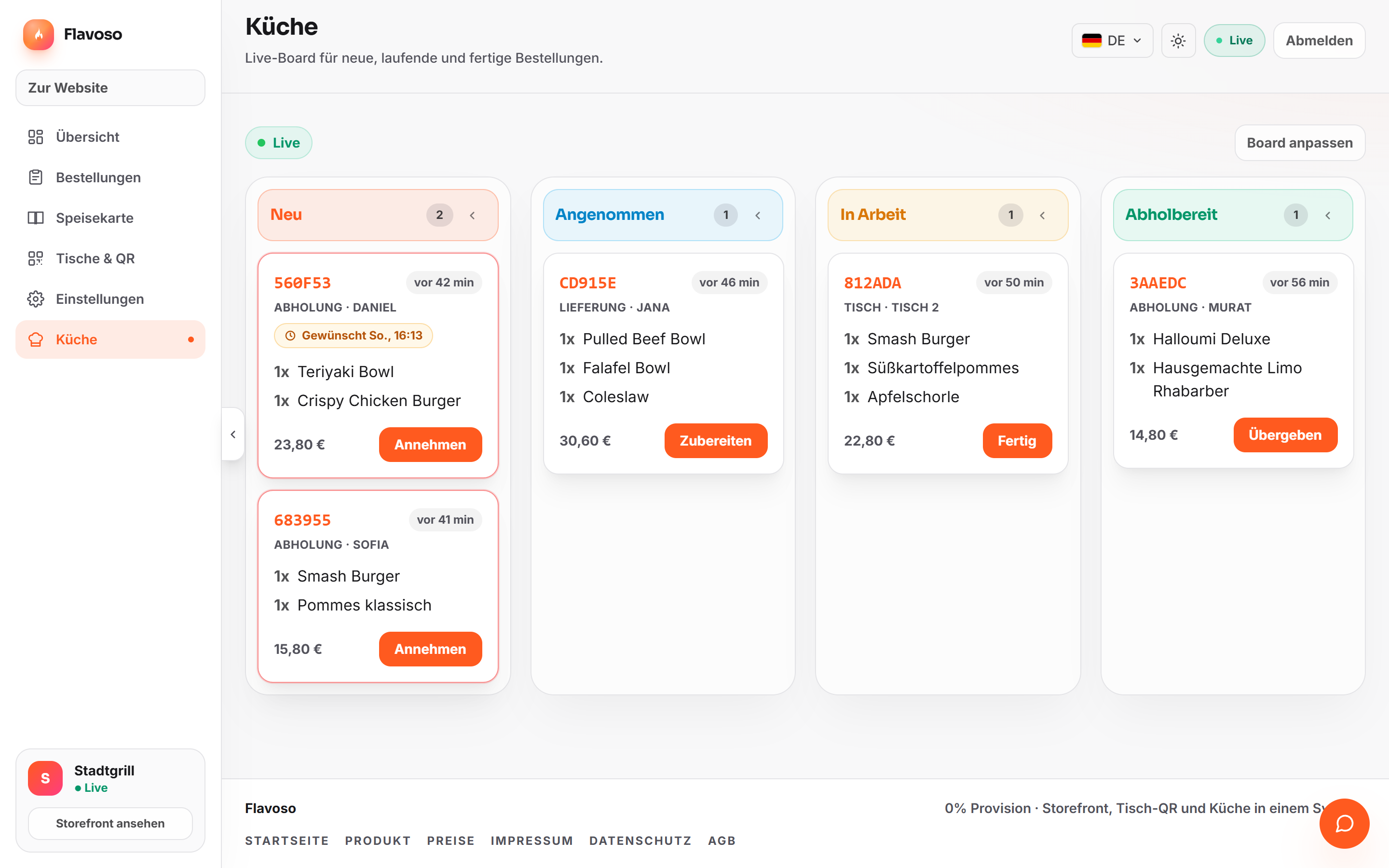1389x868 pixels.
Task: Click the Stadtgrill avatar icon
Action: [x=45, y=778]
